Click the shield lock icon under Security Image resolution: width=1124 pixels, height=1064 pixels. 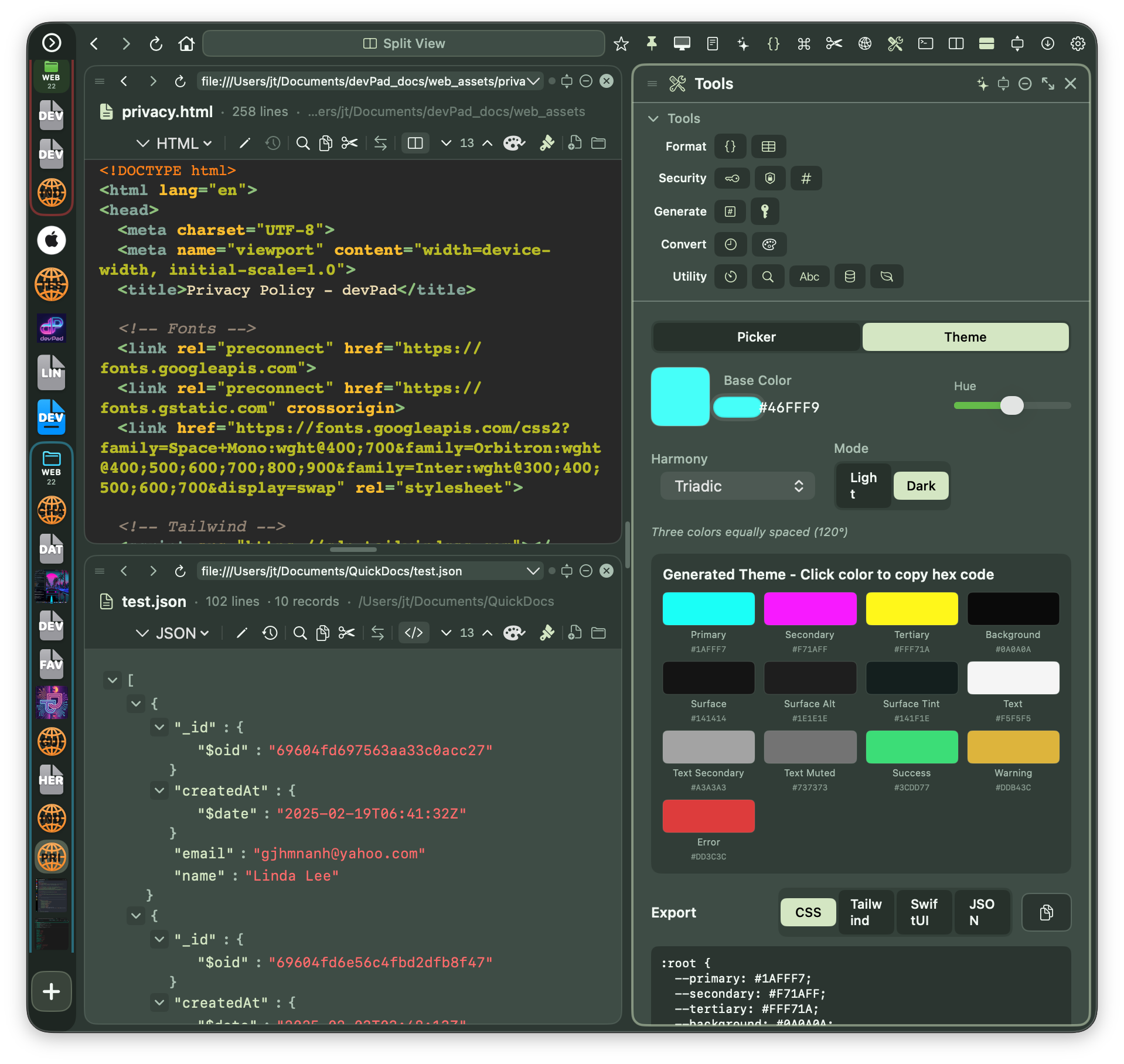pyautogui.click(x=770, y=178)
